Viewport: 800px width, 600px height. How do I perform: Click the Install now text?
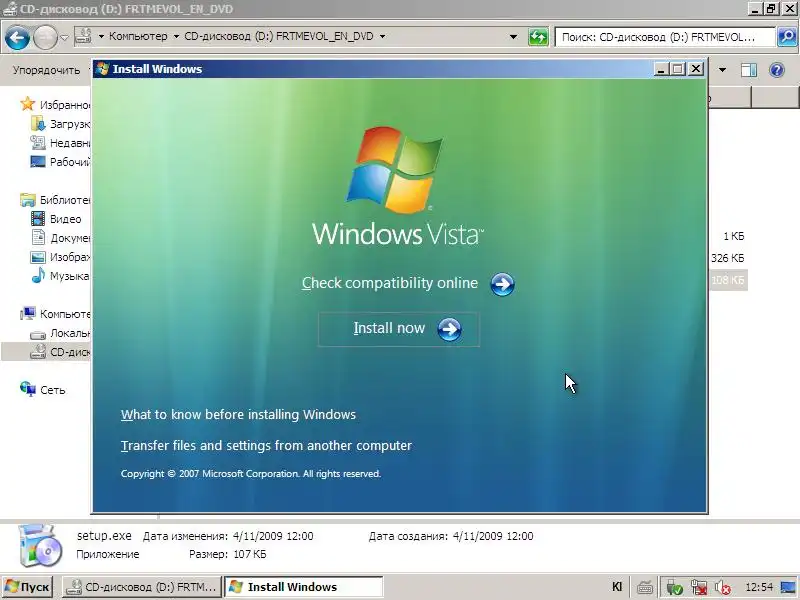pyautogui.click(x=389, y=328)
